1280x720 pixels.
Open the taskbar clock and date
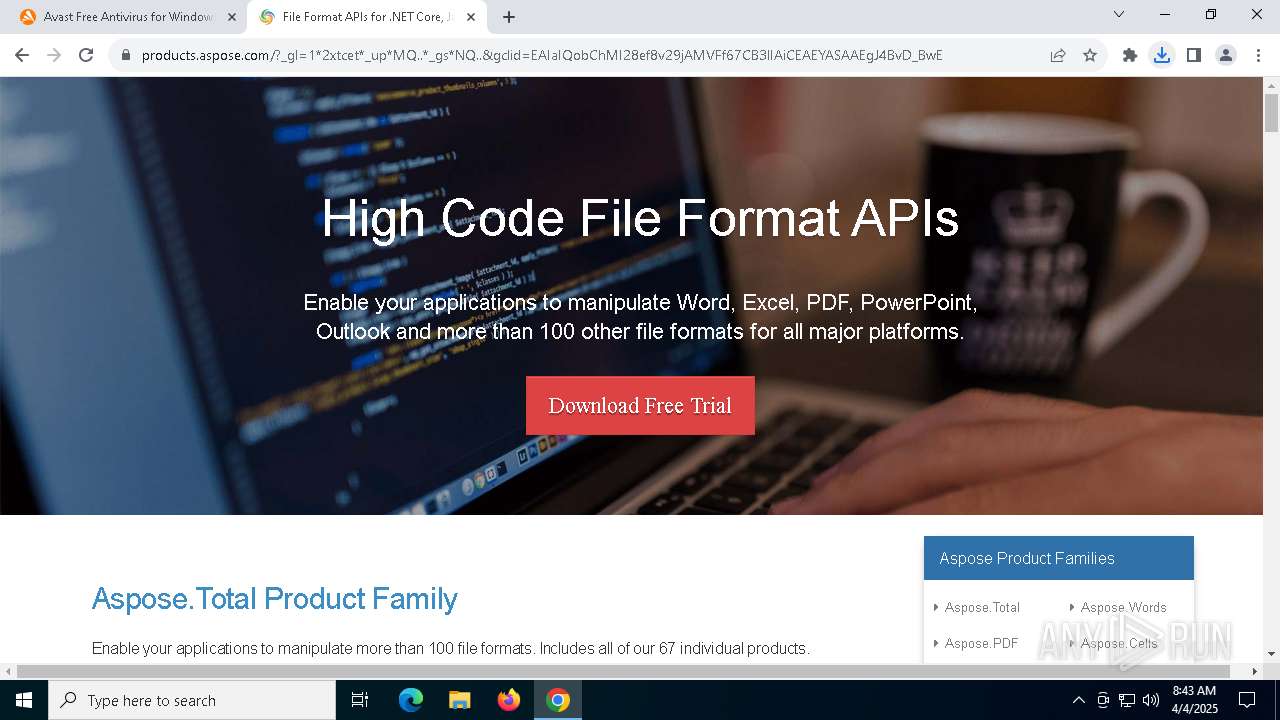pyautogui.click(x=1194, y=700)
